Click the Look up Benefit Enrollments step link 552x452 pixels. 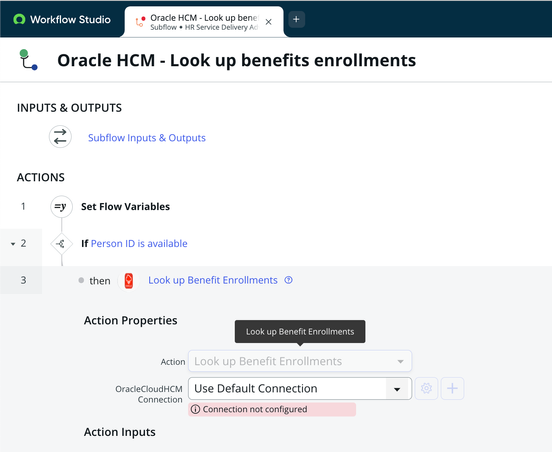[x=213, y=280]
